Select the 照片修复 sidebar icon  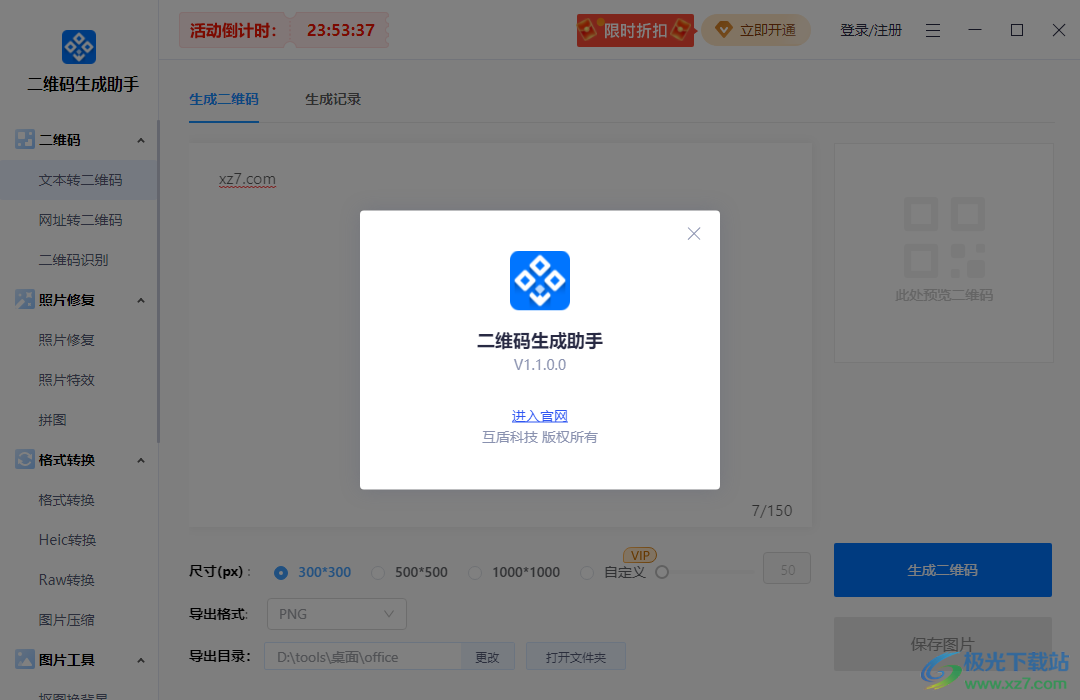(23, 299)
